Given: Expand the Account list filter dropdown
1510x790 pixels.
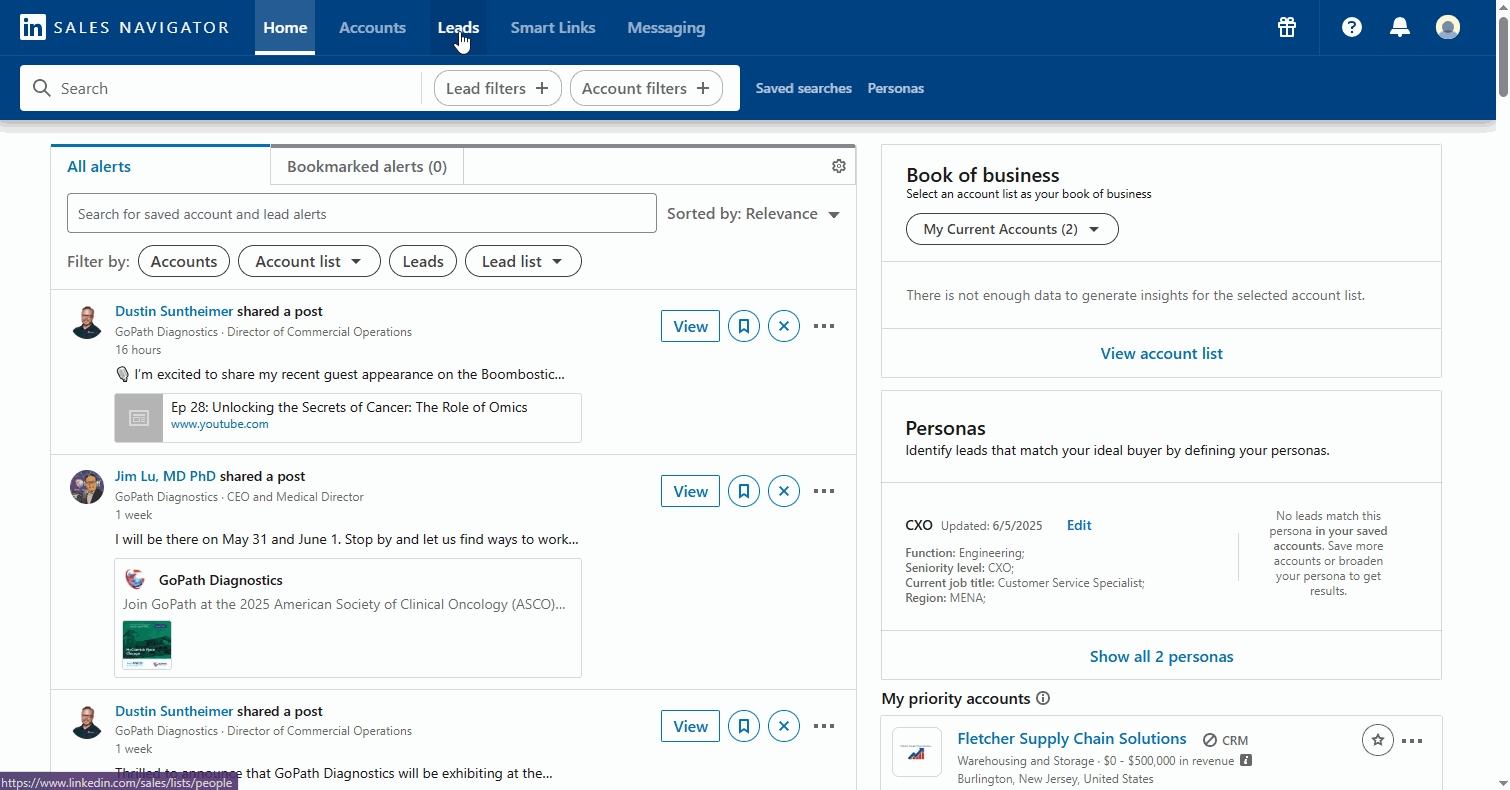Looking at the screenshot, I should coord(309,261).
